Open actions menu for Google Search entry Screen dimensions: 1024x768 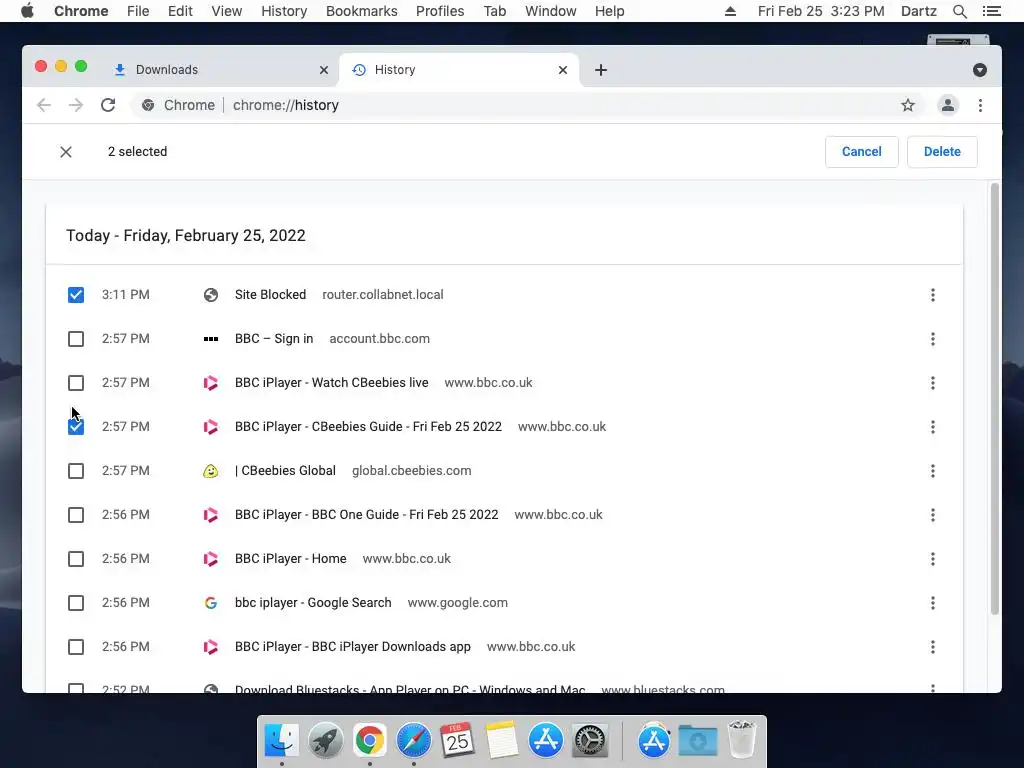[x=933, y=603]
